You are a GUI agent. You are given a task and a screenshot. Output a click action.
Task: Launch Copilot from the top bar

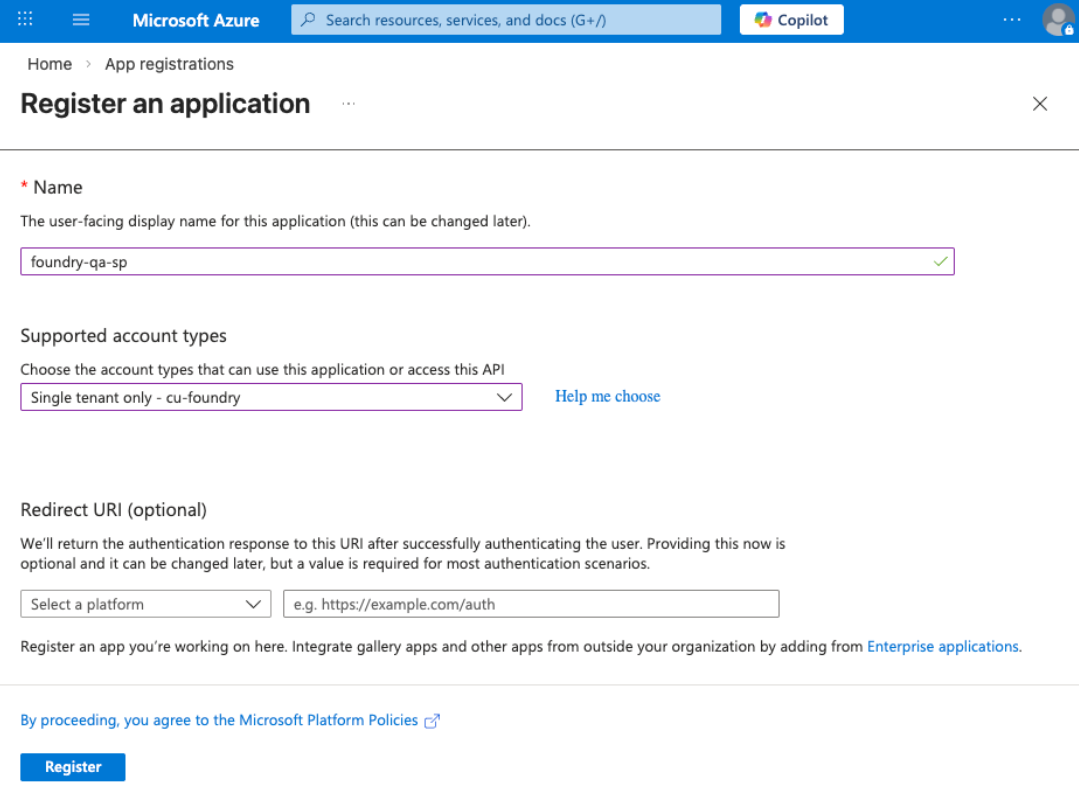click(791, 19)
